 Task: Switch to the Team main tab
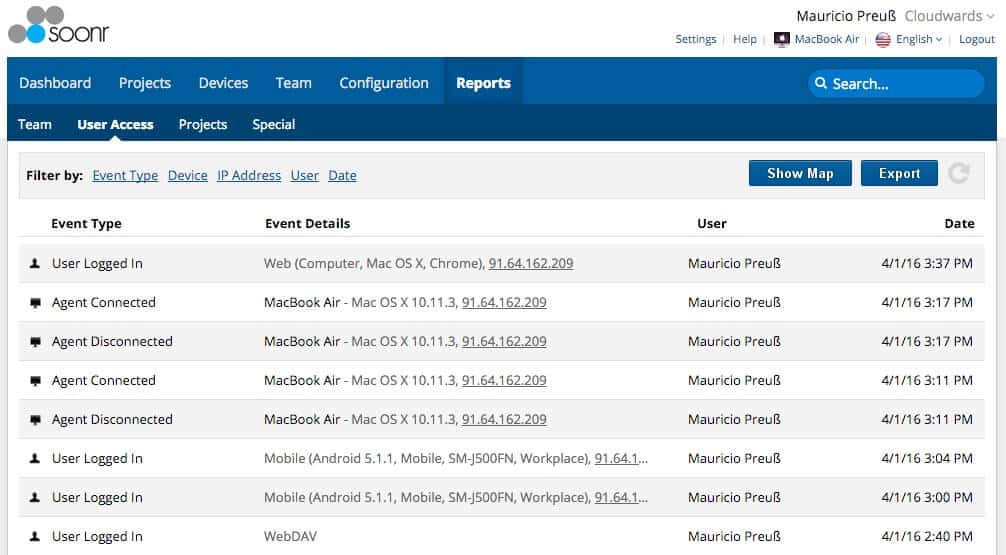[294, 83]
